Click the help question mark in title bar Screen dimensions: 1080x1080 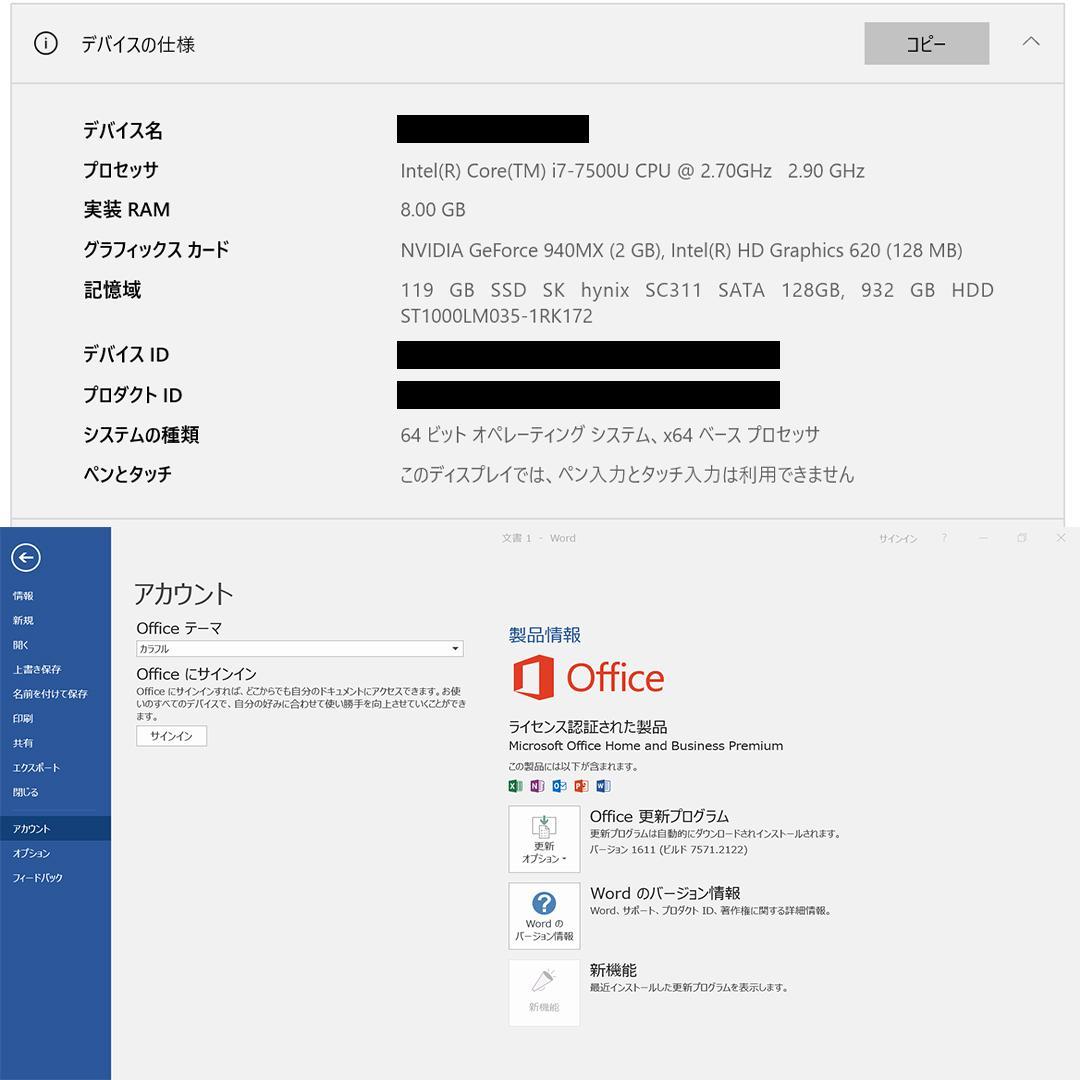tap(944, 538)
